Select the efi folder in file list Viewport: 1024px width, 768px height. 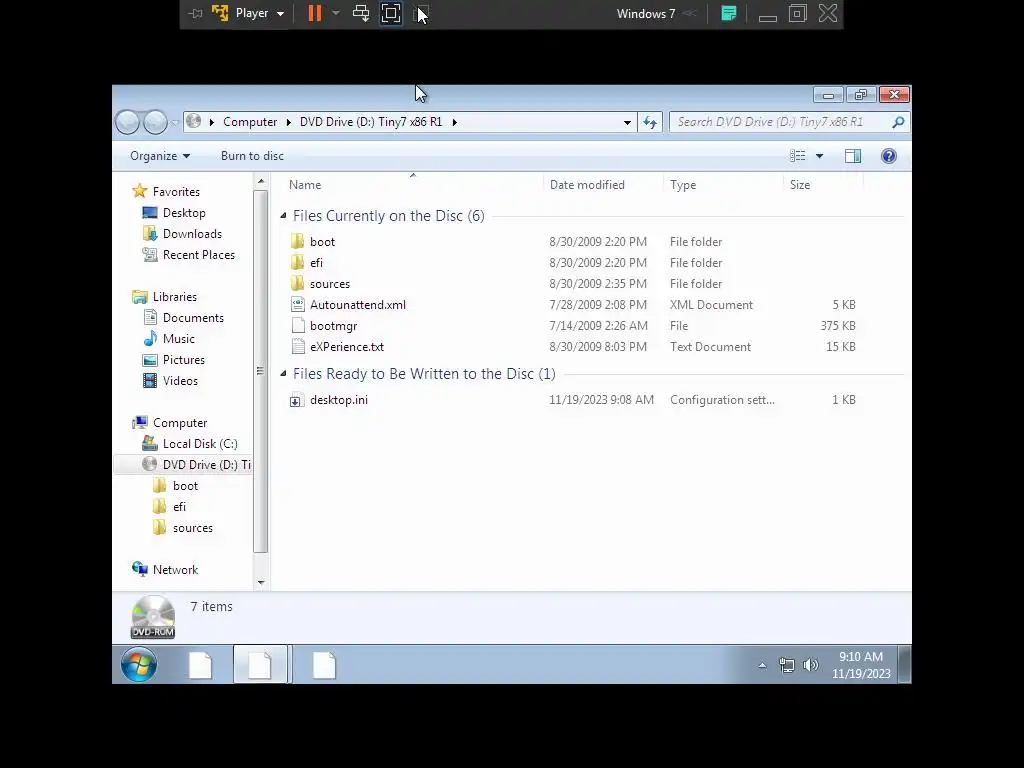coord(317,263)
